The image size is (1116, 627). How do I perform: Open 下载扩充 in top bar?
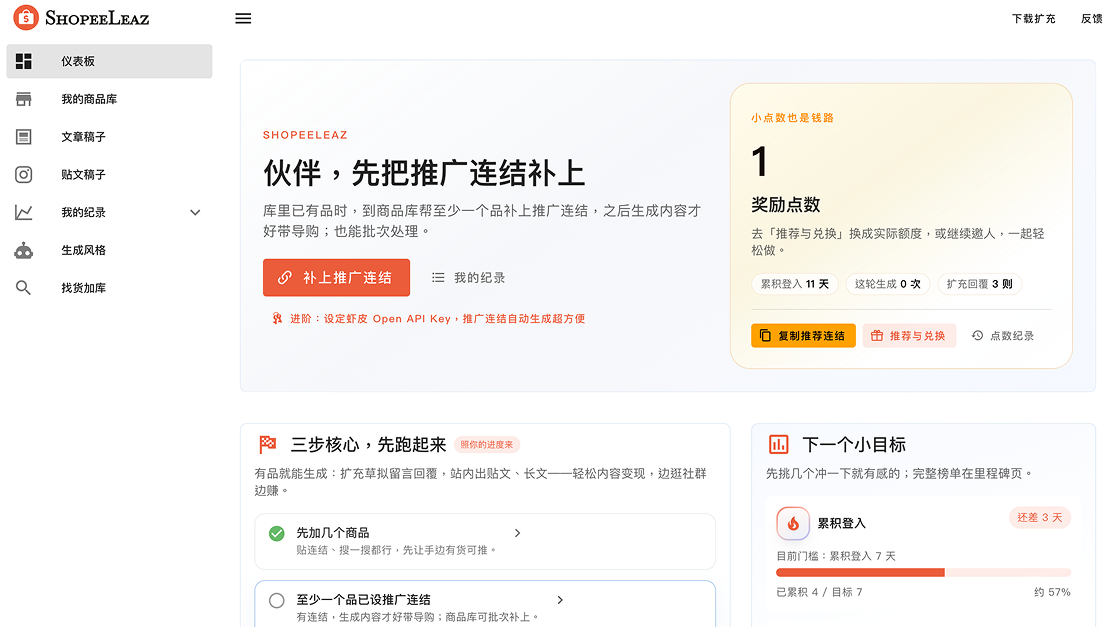click(1033, 19)
